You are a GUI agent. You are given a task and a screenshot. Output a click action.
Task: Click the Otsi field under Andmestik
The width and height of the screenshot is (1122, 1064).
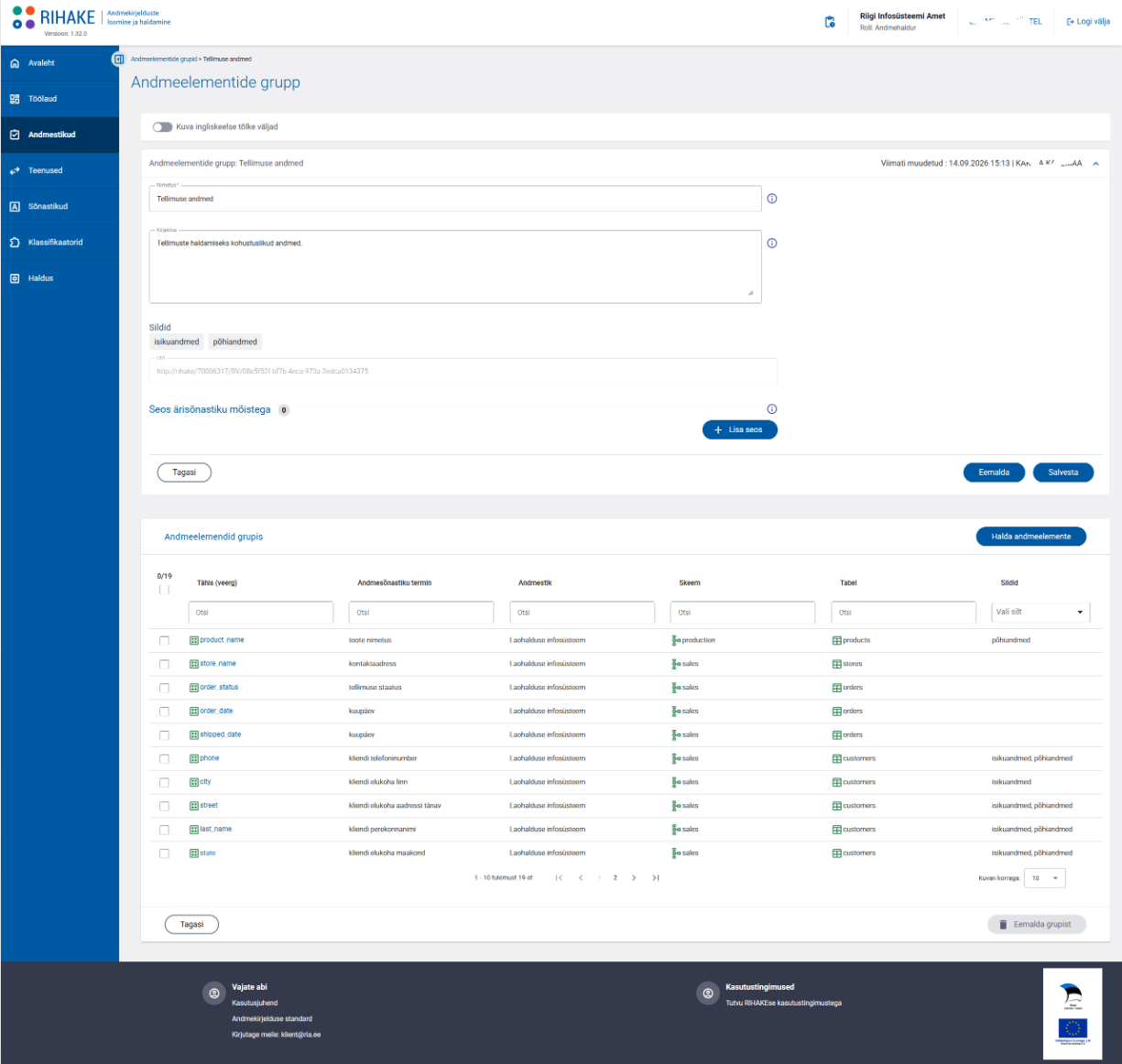point(582,613)
